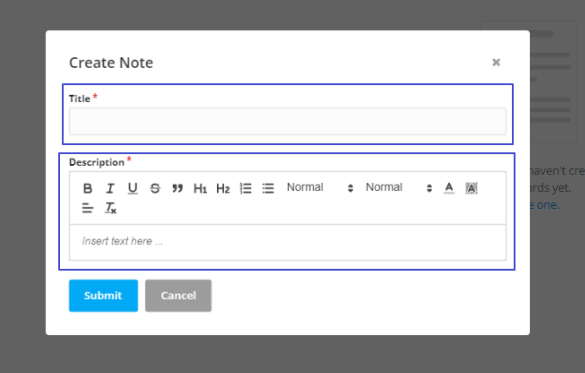This screenshot has width=585, height=373.
Task: Open the text alignment options
Action: pos(88,208)
